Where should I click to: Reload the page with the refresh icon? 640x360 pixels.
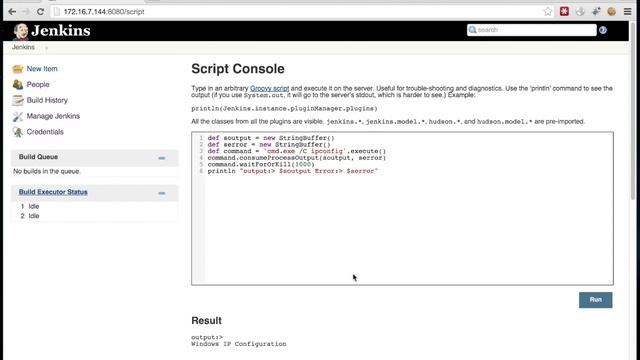tap(40, 11)
